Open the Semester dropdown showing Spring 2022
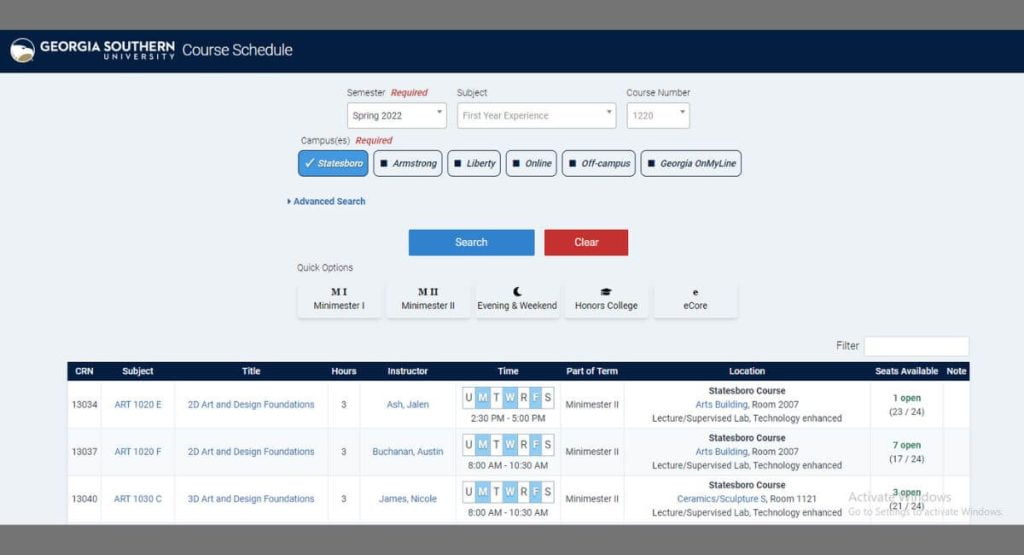1024x555 pixels. 396,116
